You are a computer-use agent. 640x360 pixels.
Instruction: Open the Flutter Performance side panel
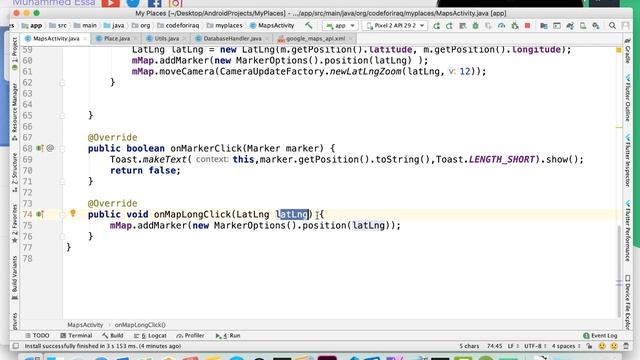click(x=627, y=230)
